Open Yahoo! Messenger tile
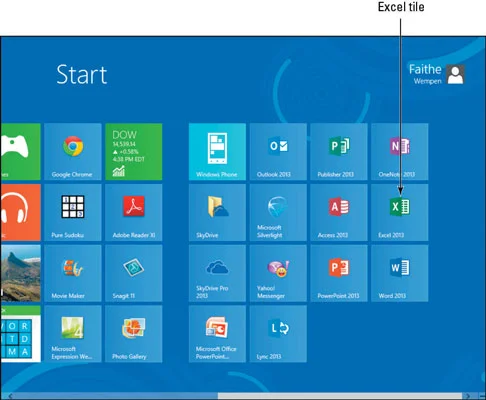 278,273
